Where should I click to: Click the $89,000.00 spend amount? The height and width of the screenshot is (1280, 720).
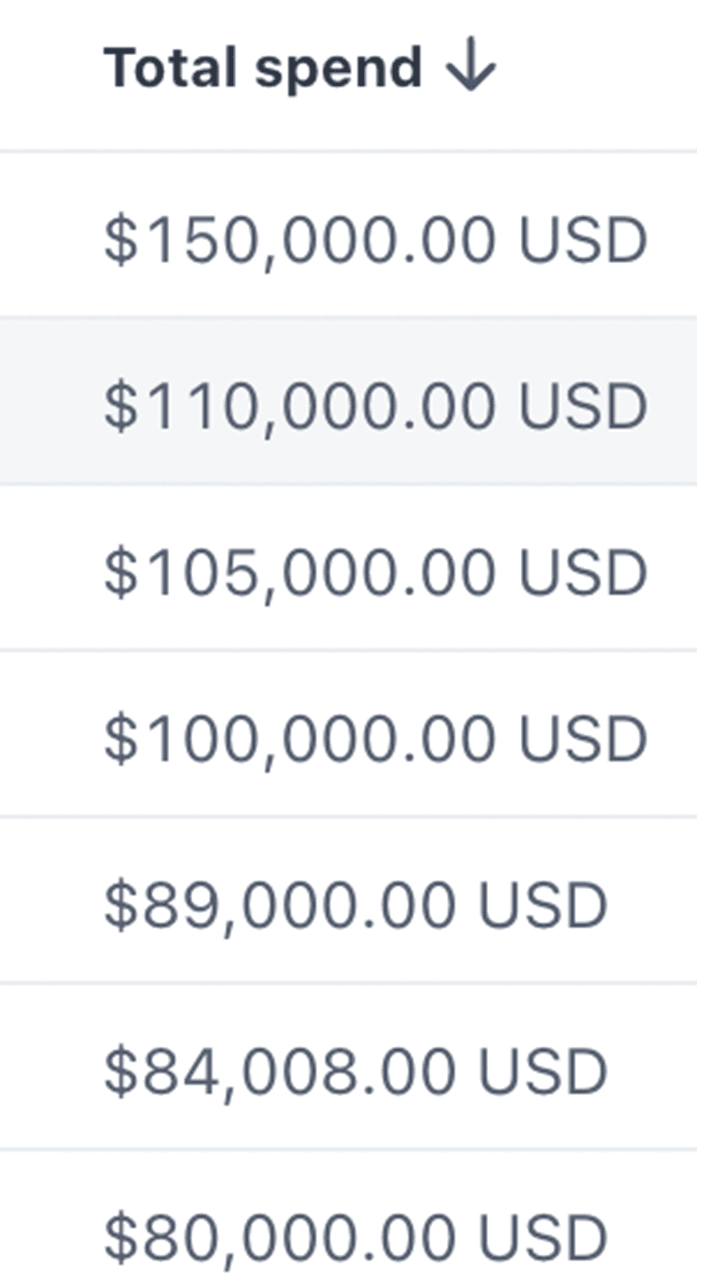(x=280, y=905)
